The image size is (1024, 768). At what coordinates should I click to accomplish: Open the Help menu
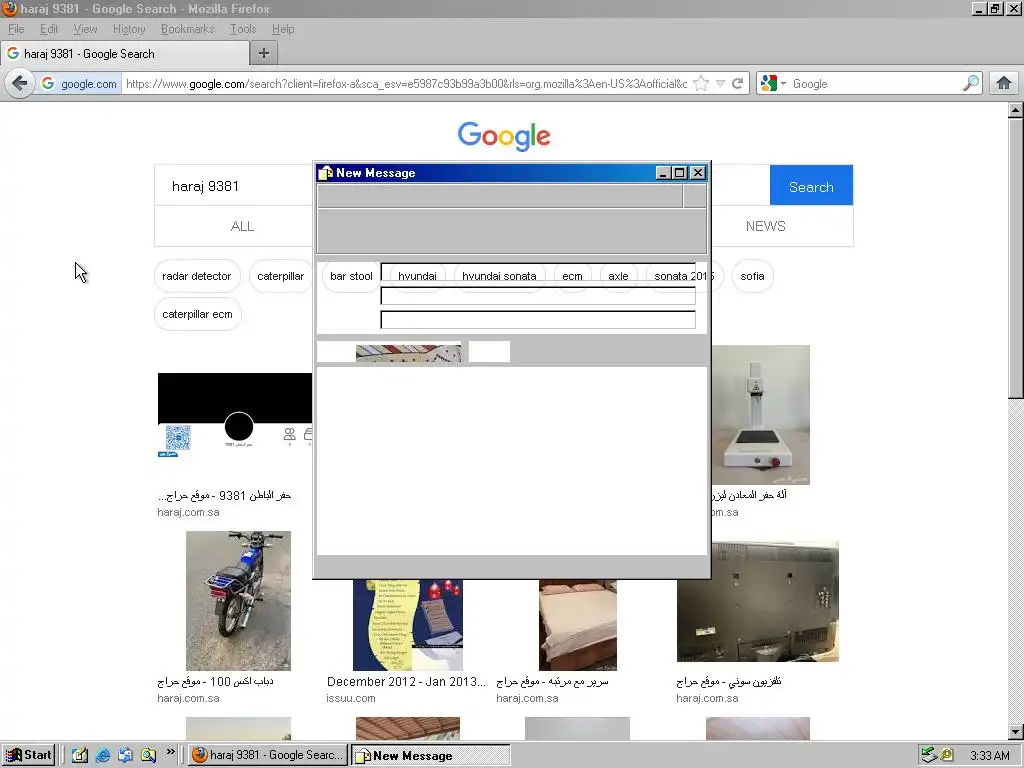coord(283,29)
